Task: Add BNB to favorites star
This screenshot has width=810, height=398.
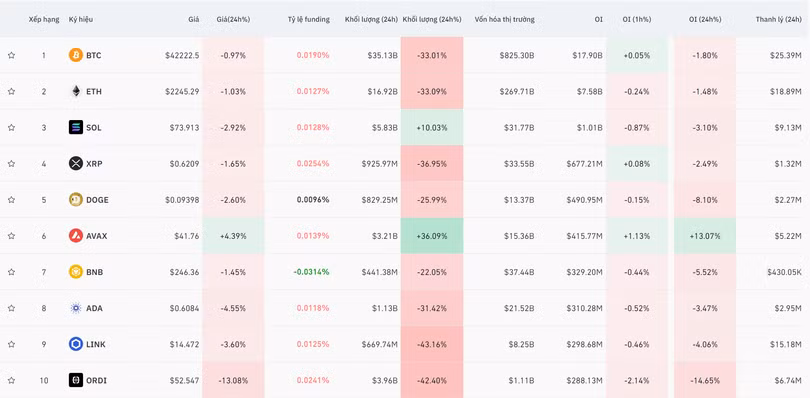Action: (11, 272)
